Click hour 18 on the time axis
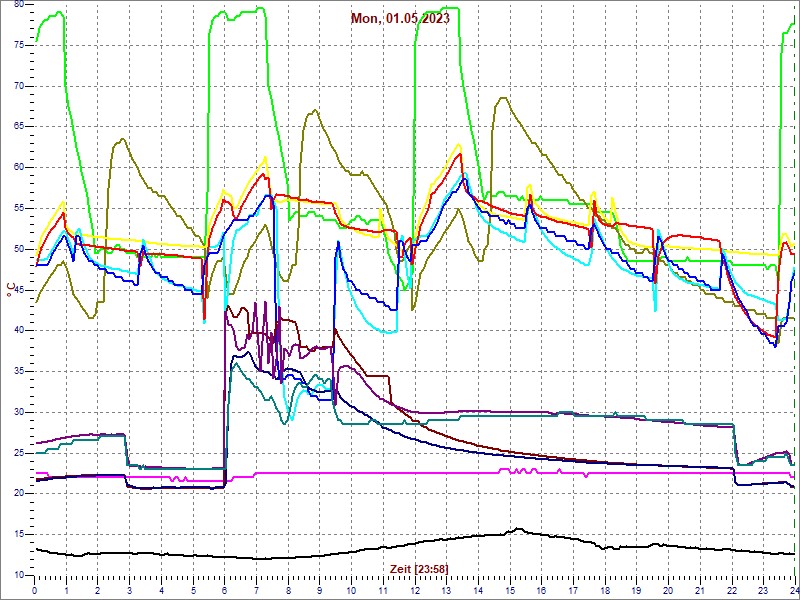 pos(604,589)
